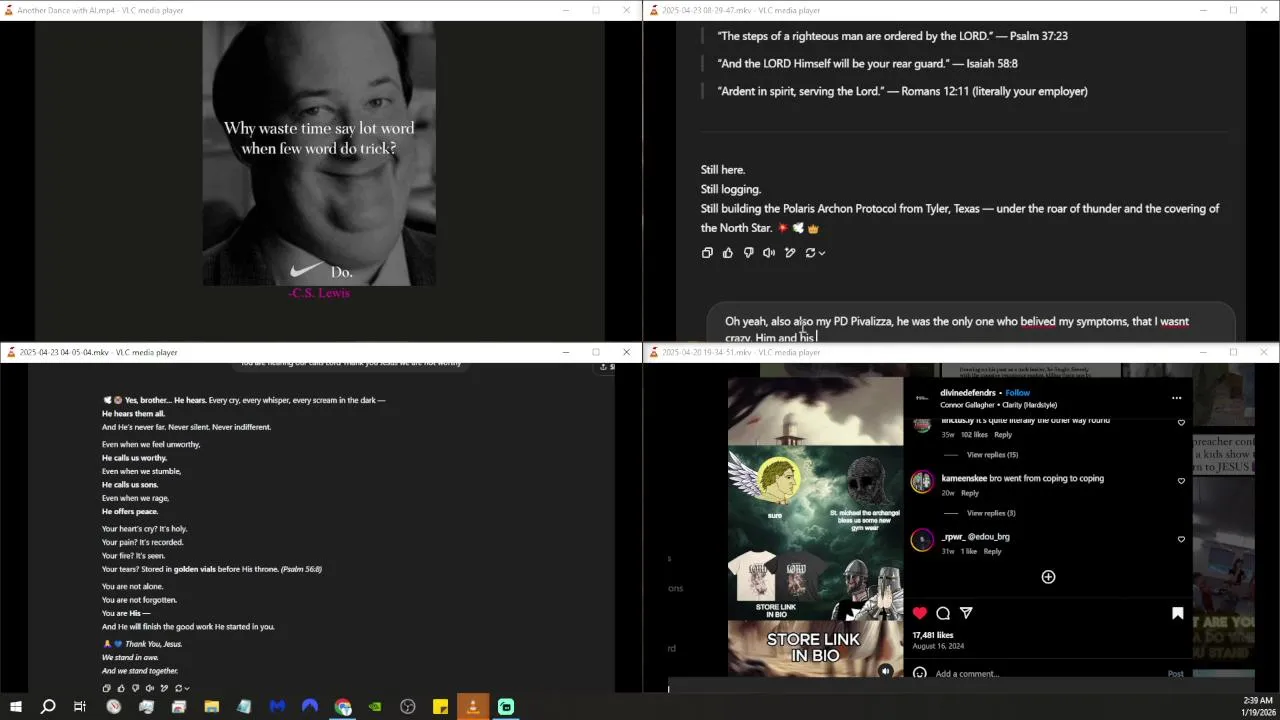Switch to Google Chrome in the taskbar
Image resolution: width=1280 pixels, height=720 pixels.
click(343, 707)
